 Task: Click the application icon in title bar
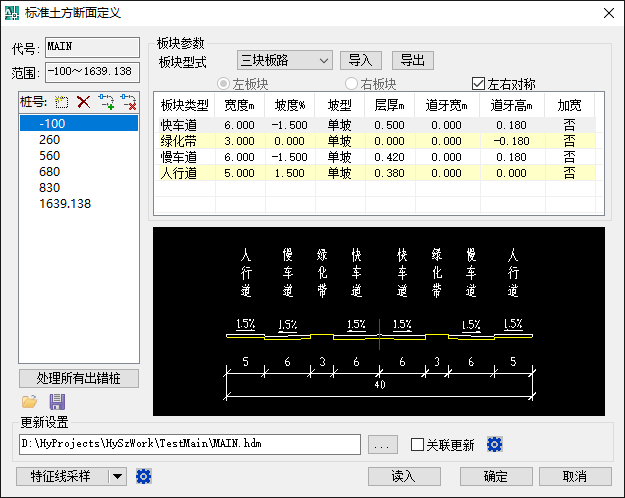(12, 13)
